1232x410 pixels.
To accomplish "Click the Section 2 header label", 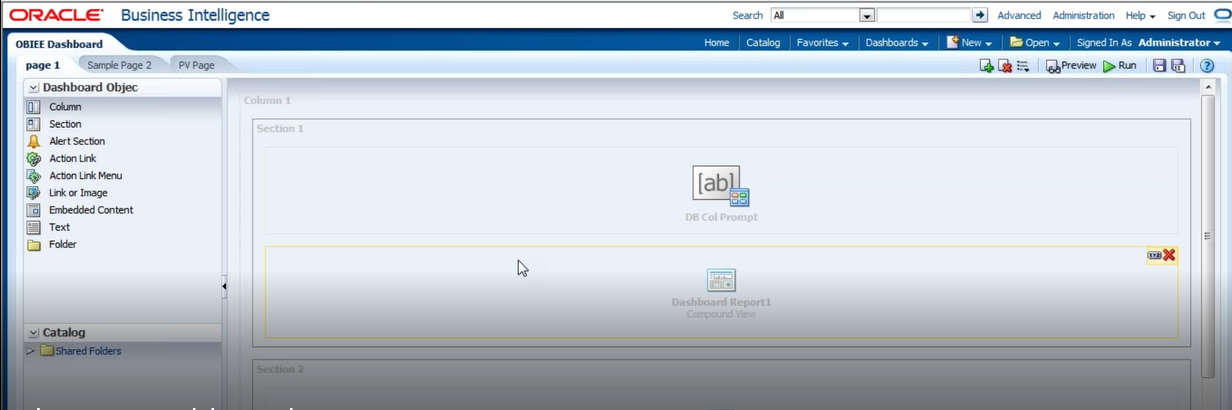I will point(280,370).
